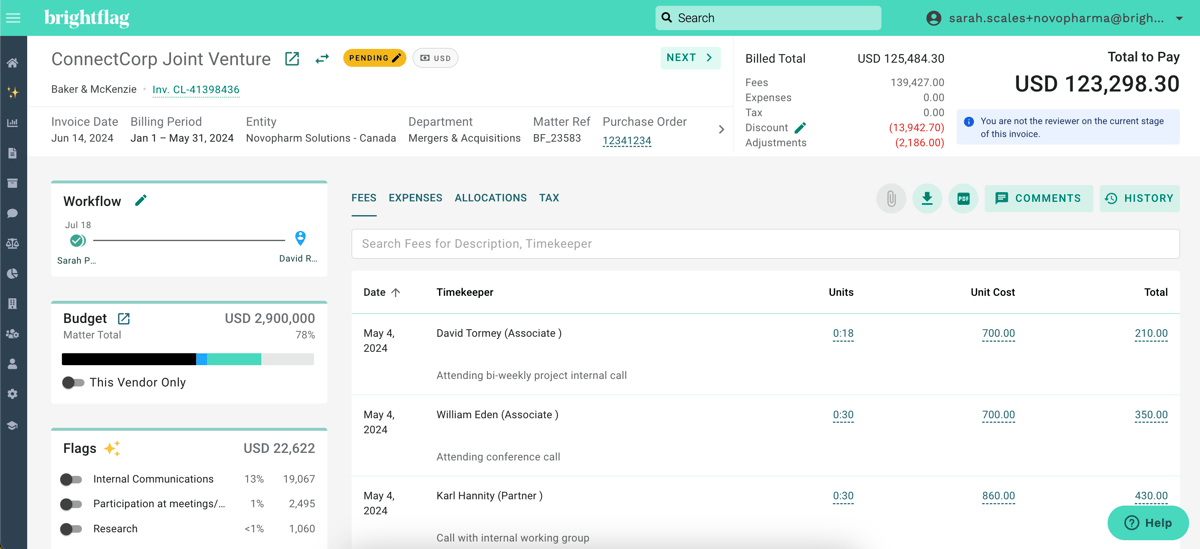The width and height of the screenshot is (1200, 549).
Task: Edit the Workflow with pencil icon
Action: pos(141,201)
